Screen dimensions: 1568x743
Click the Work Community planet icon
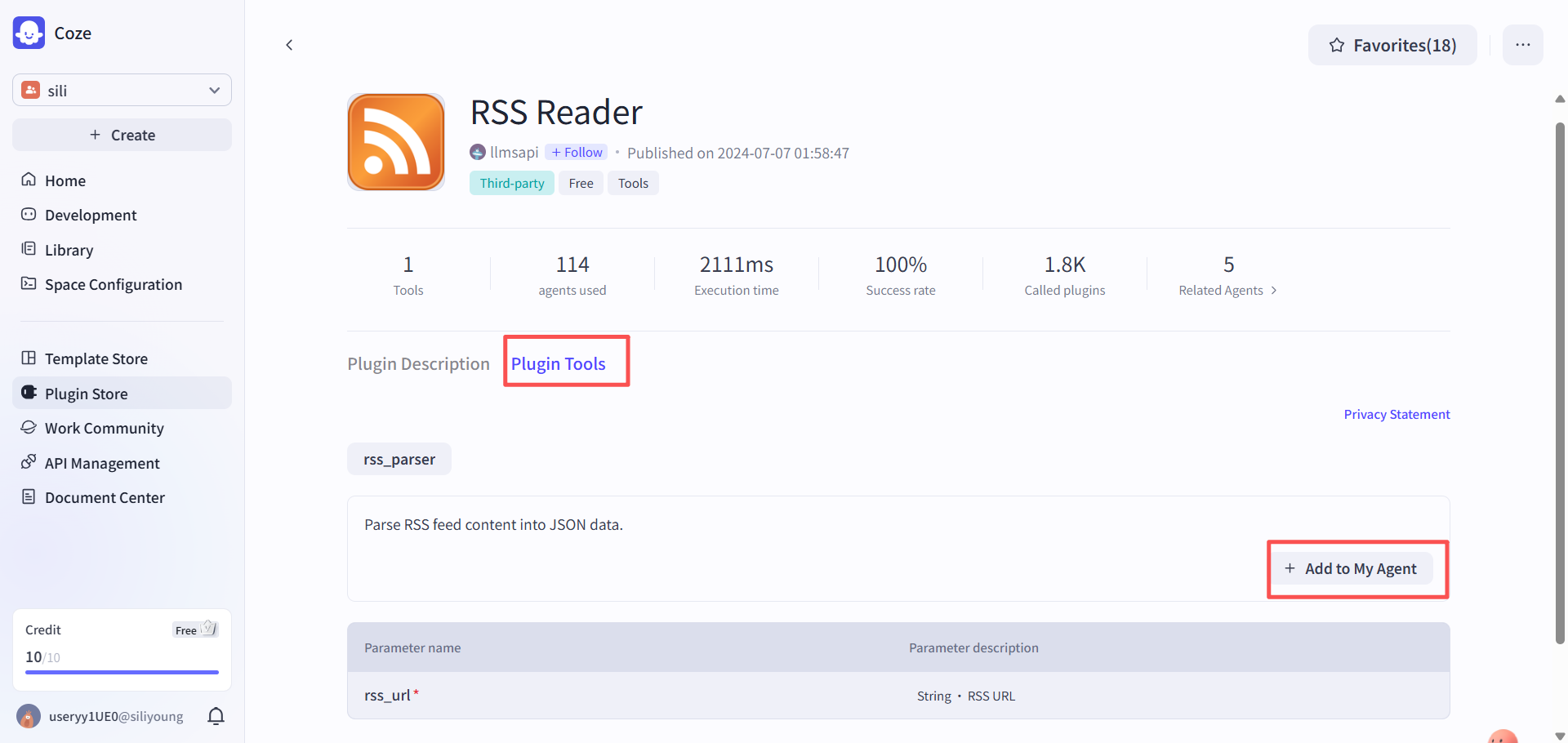(29, 427)
